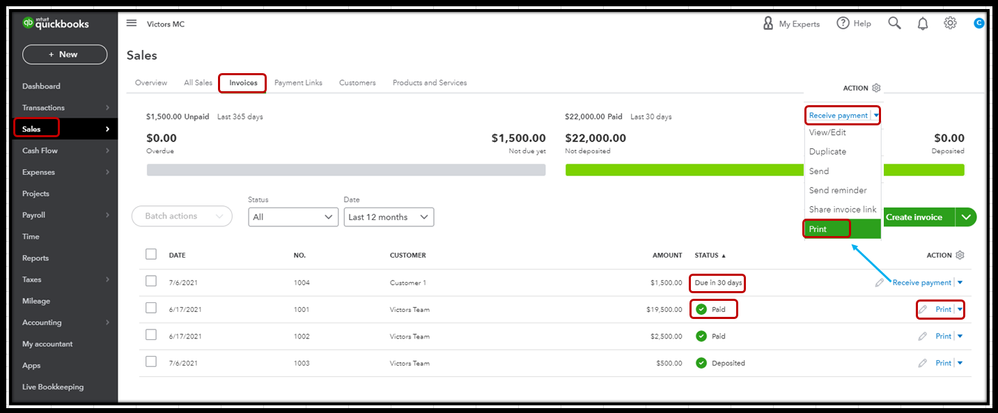
Task: Click the + New button
Action: click(64, 55)
